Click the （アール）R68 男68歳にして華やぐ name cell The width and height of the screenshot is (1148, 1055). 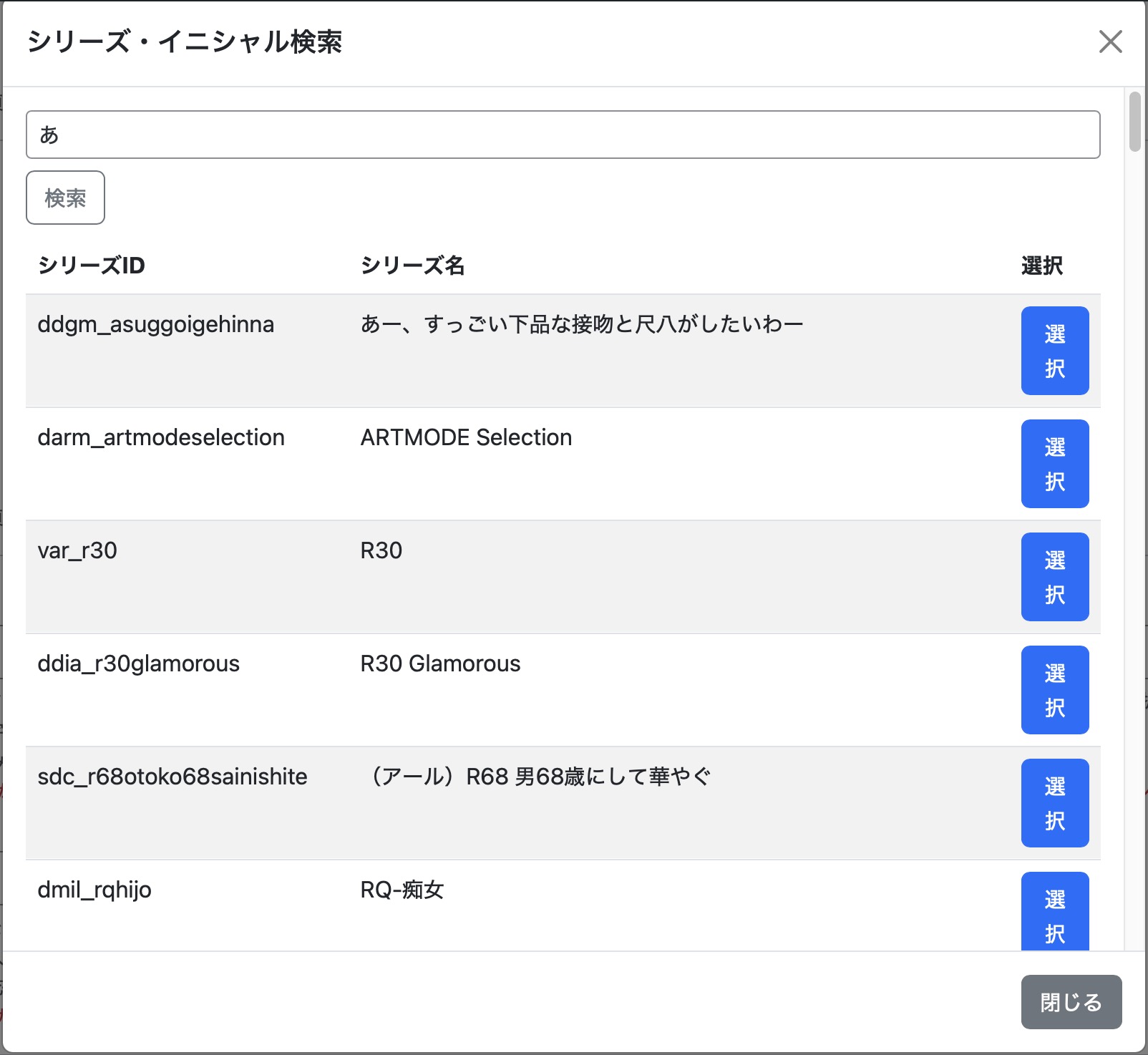[537, 777]
